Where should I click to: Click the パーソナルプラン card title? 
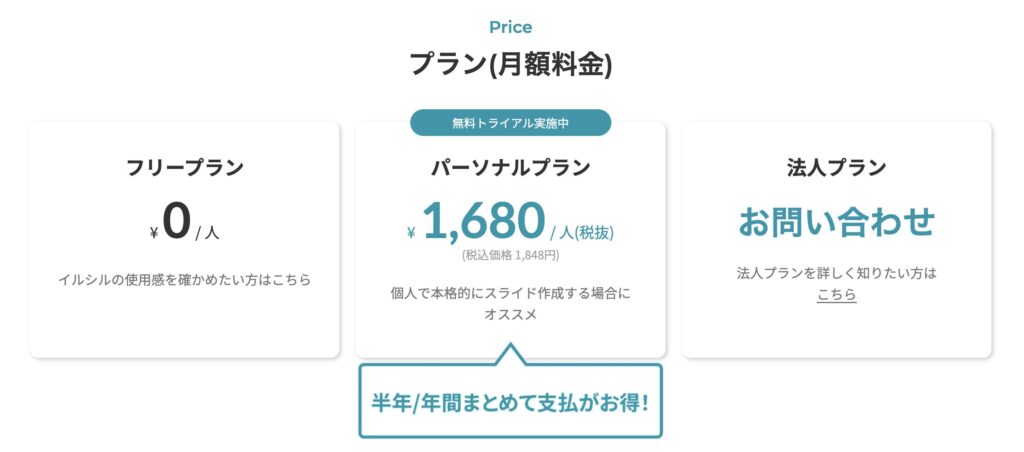coord(510,167)
